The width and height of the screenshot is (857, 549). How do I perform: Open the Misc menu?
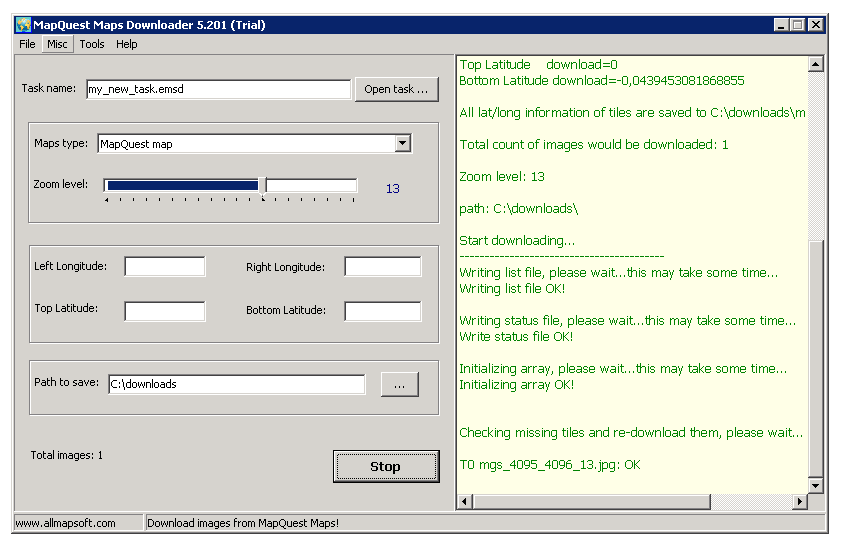57,44
